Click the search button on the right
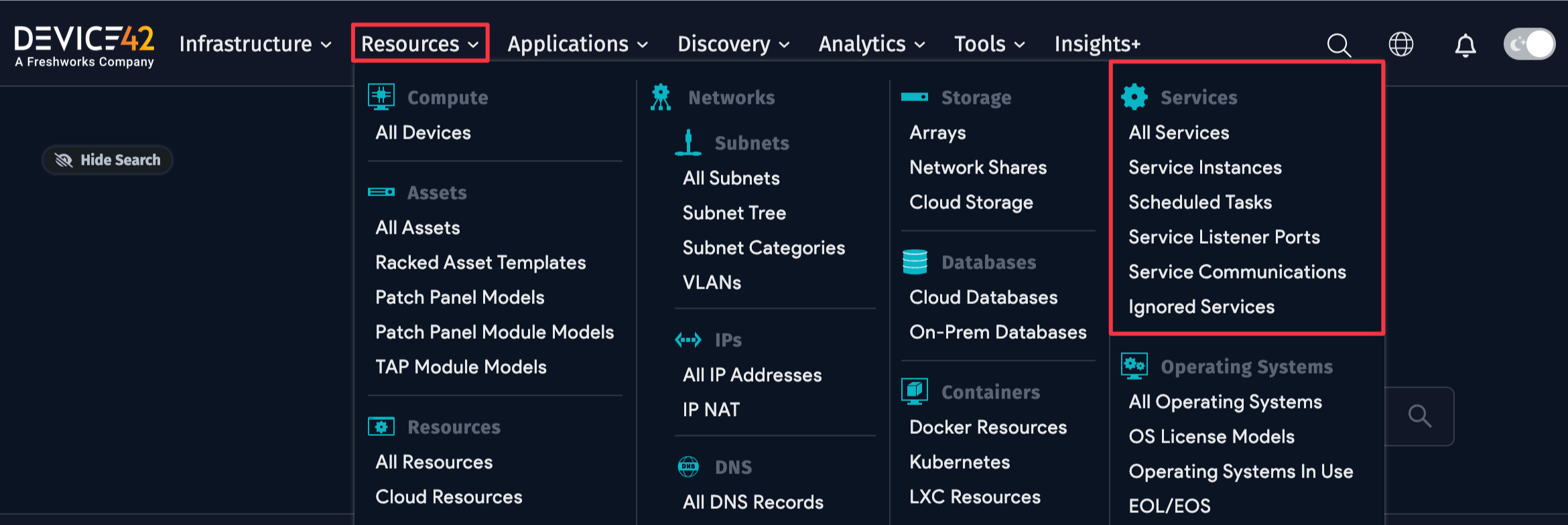This screenshot has height=525, width=1568. coord(1419,417)
